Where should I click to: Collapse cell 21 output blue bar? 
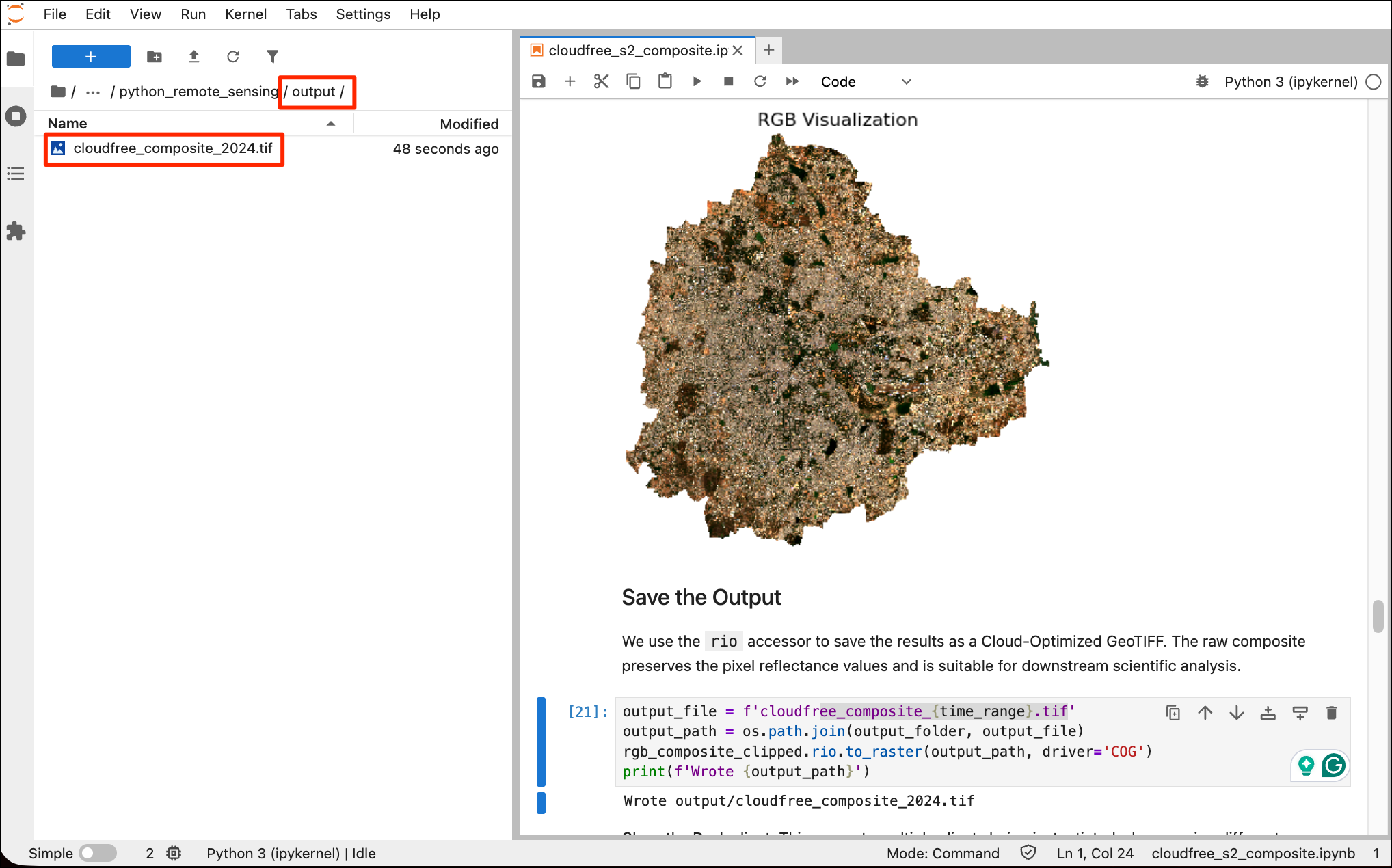click(x=541, y=802)
